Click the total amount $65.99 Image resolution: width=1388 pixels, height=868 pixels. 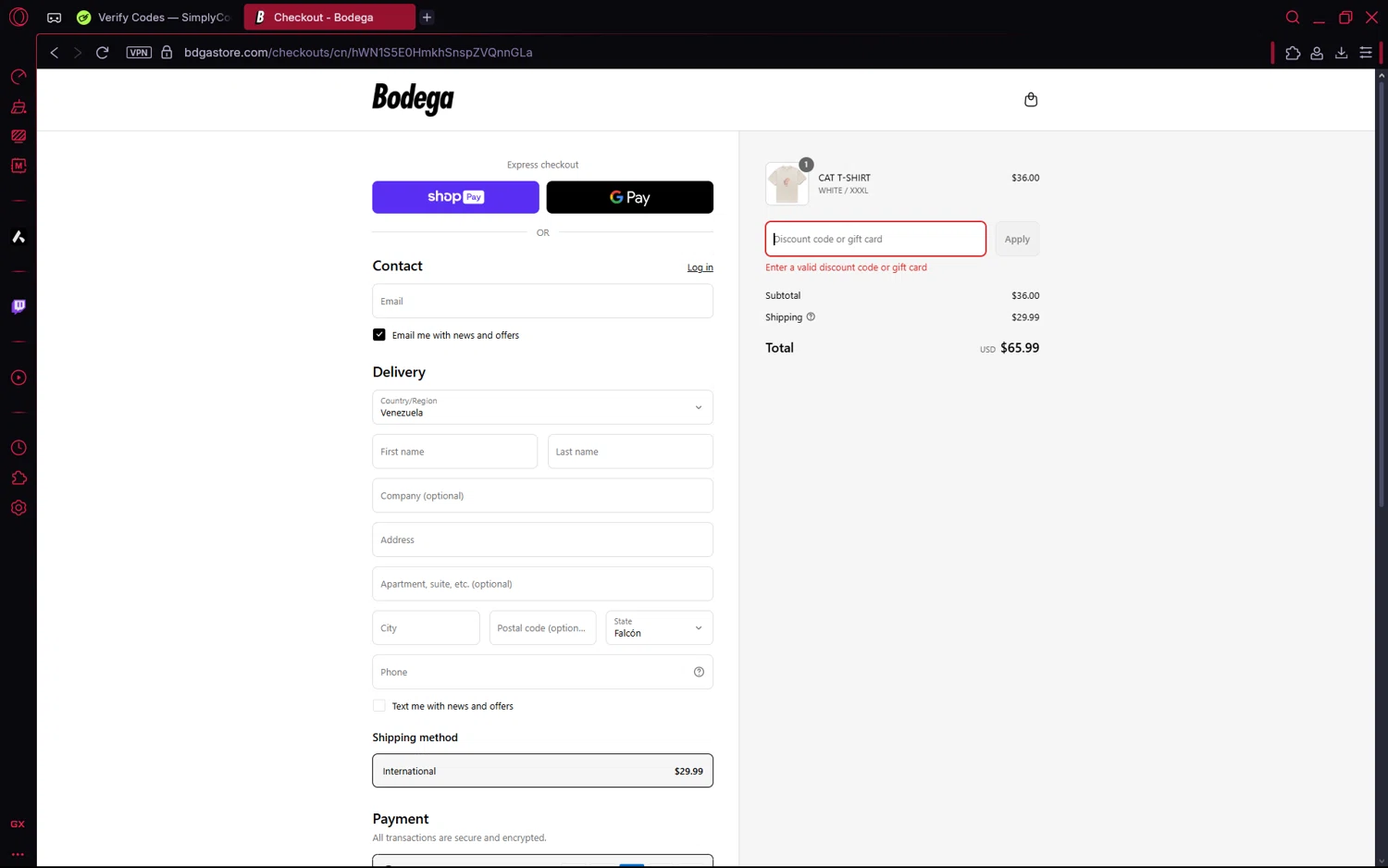[1020, 348]
